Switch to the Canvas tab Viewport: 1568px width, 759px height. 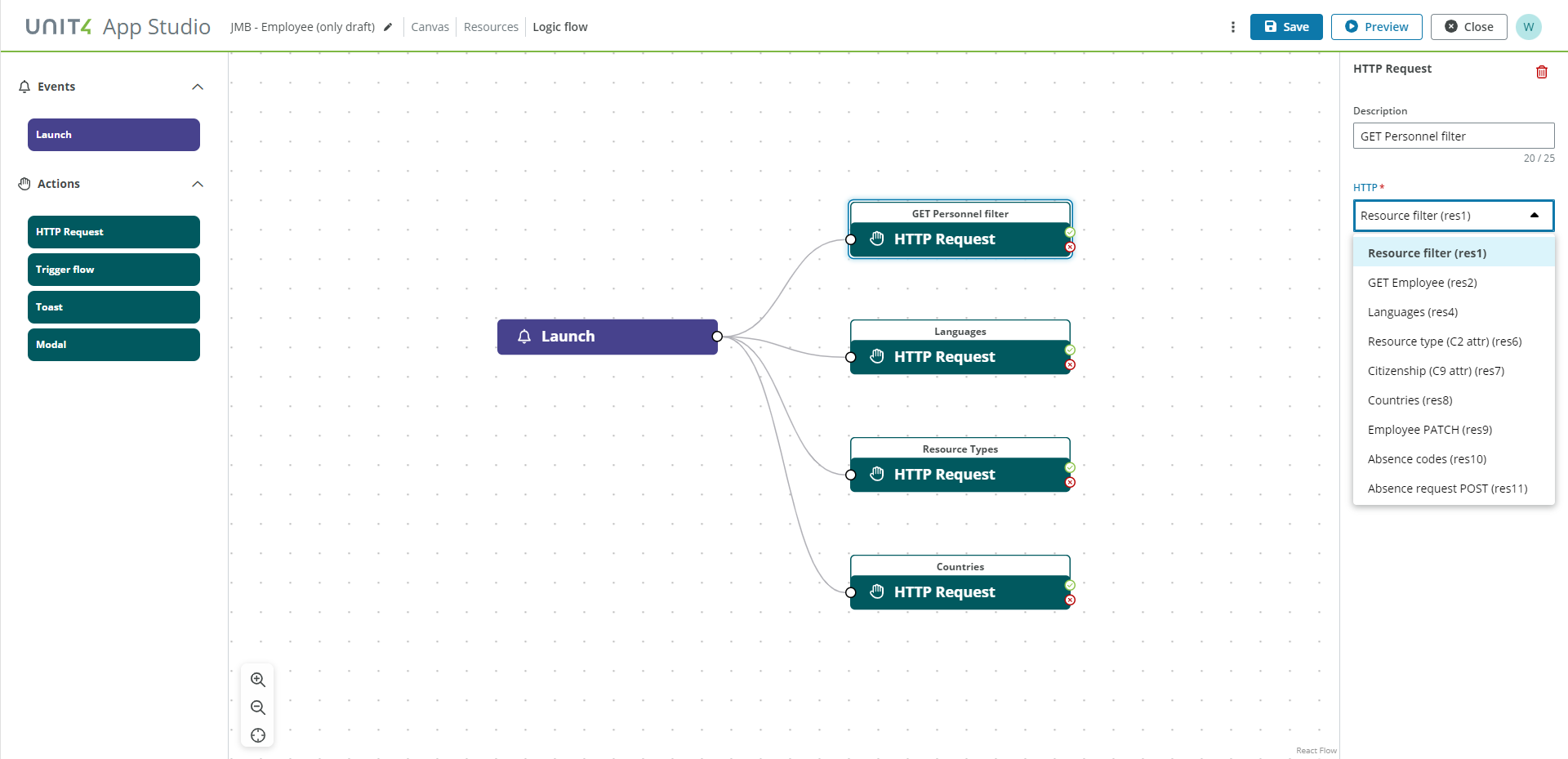(x=430, y=27)
